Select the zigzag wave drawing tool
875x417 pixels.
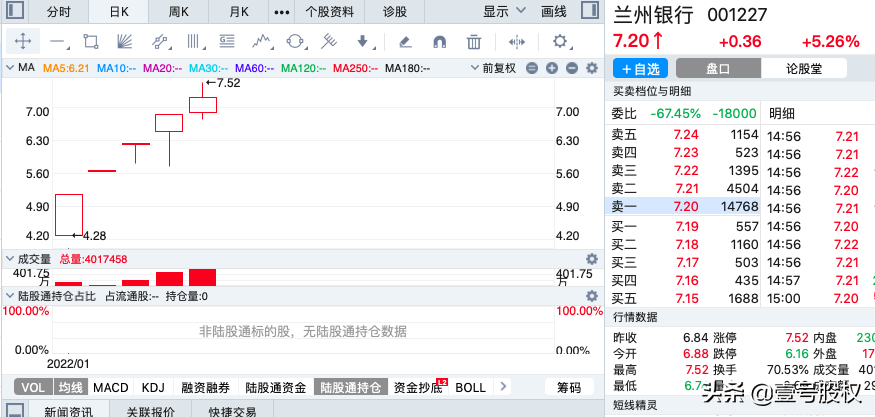point(262,41)
